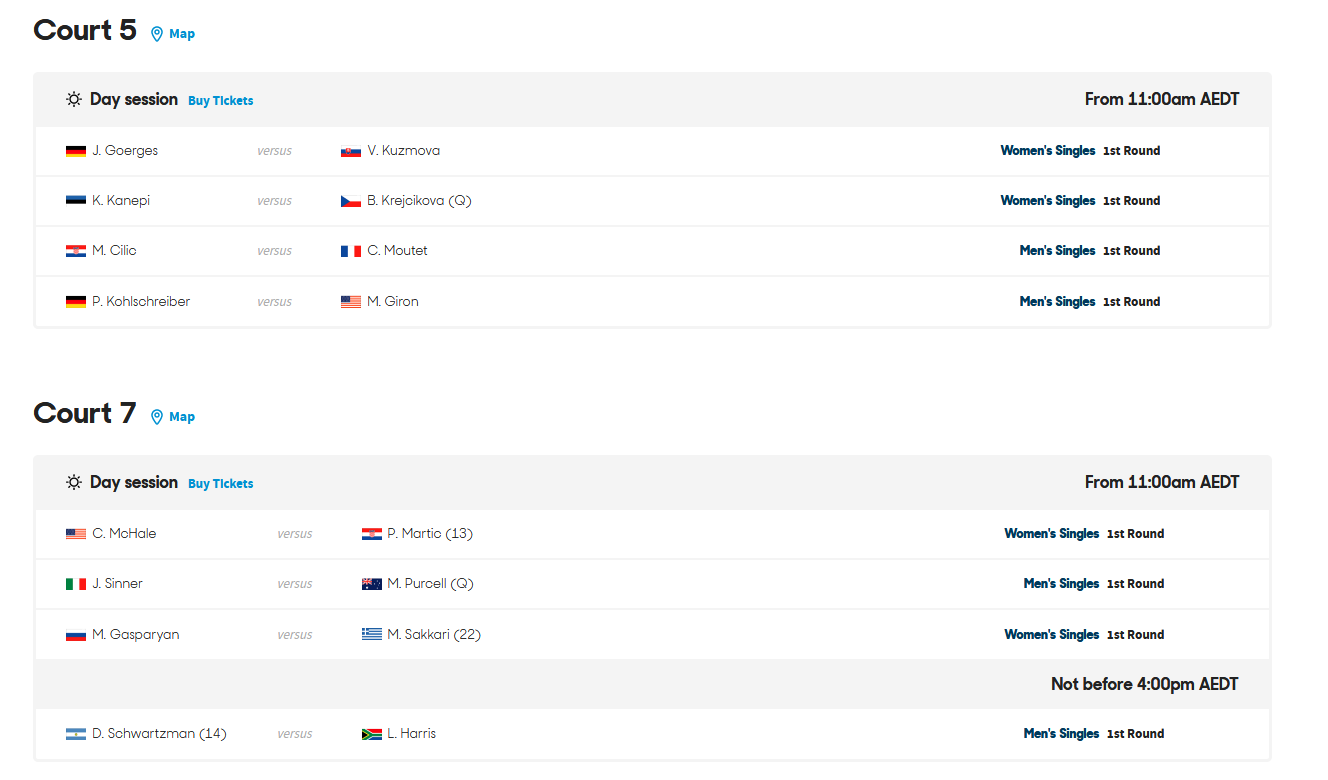Click the Court 5 map pin icon
The height and width of the screenshot is (780, 1328).
pos(156,34)
